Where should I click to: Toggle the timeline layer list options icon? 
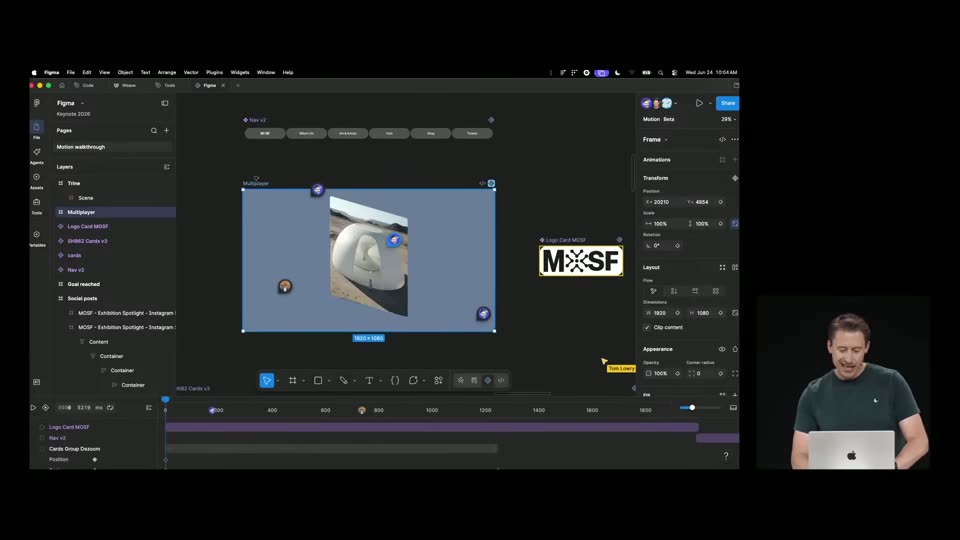(x=149, y=407)
